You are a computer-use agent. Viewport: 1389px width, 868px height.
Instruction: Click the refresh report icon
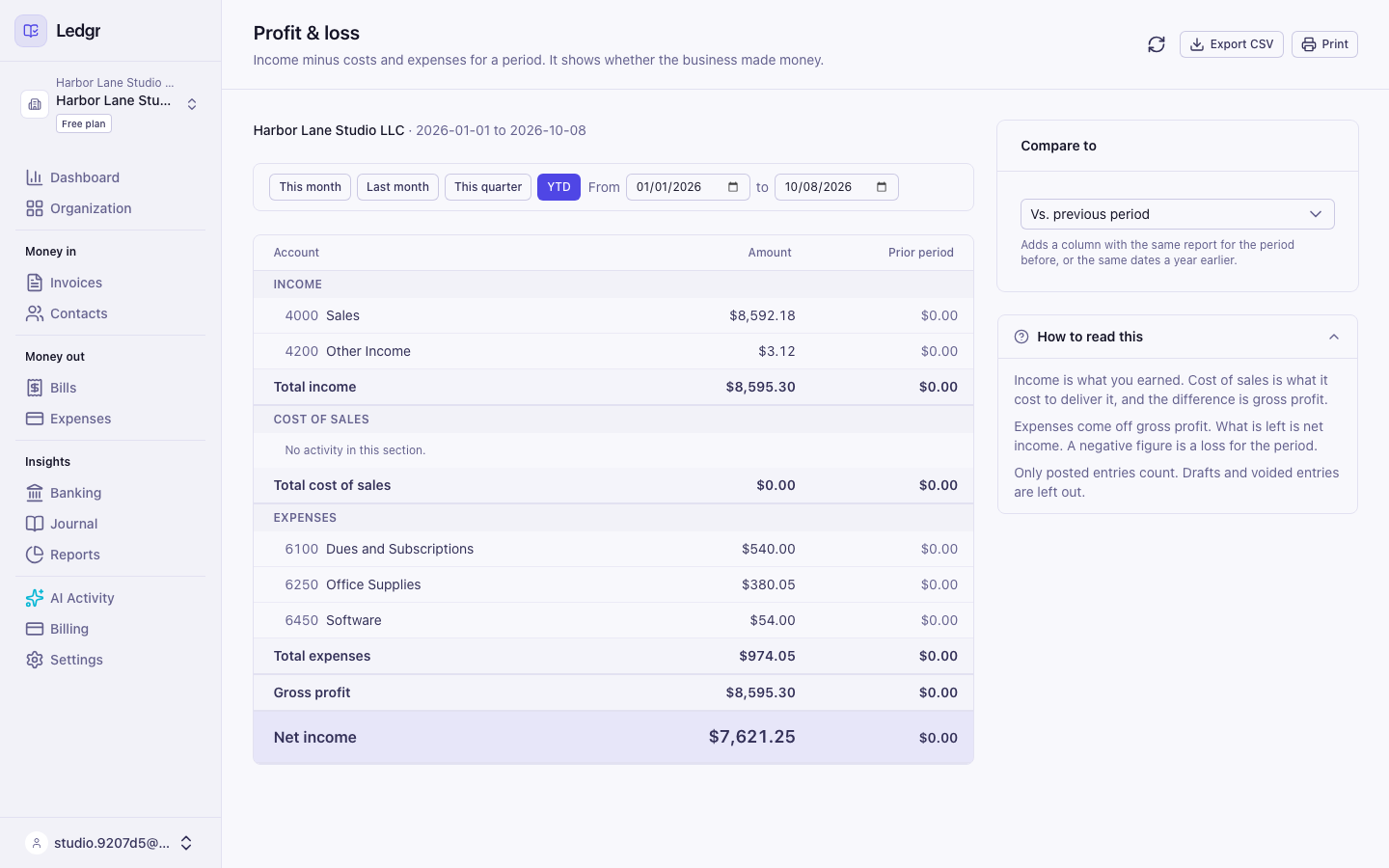click(x=1157, y=44)
